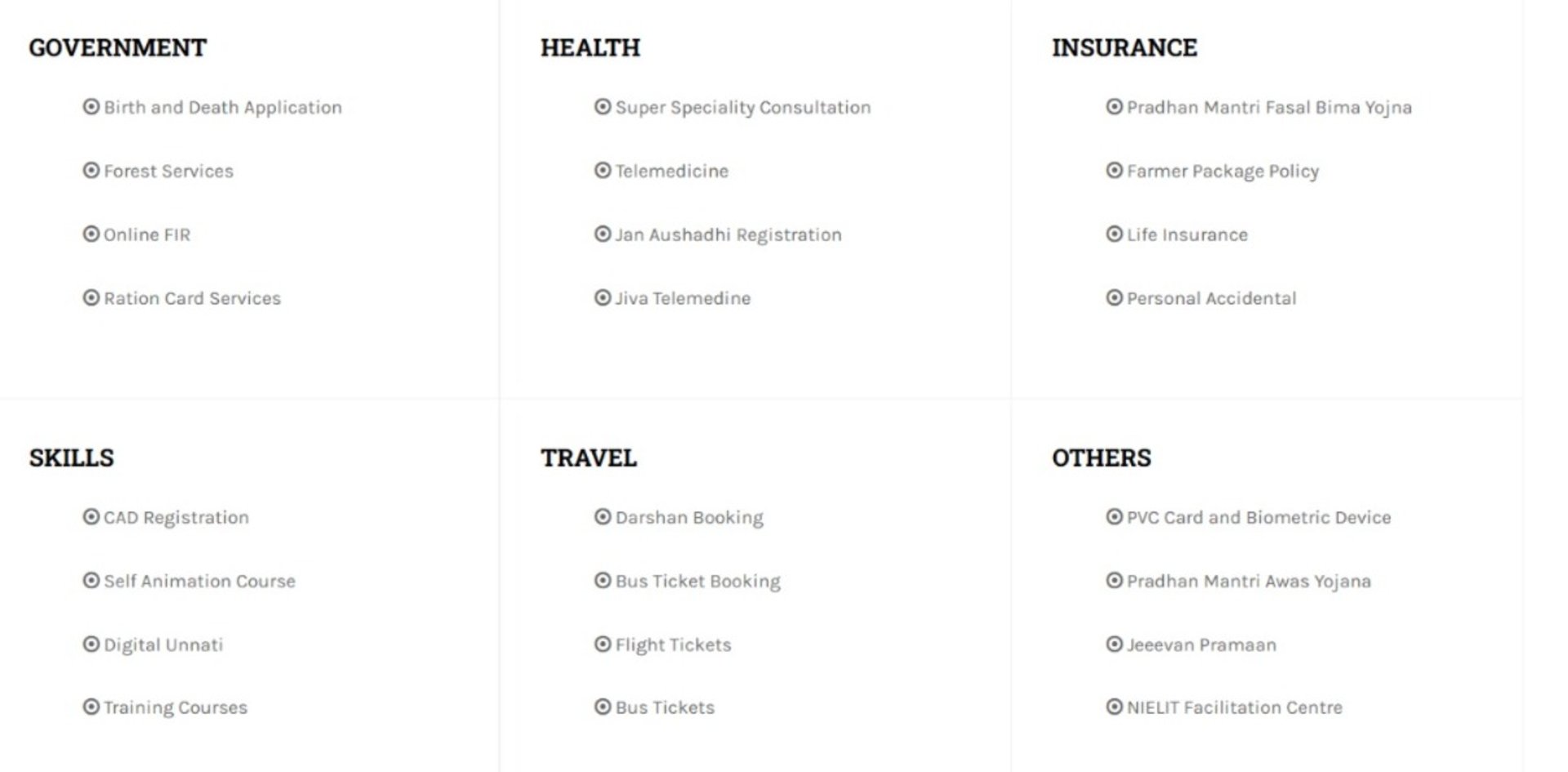Screen dimensions: 1568x772
Task: Select Self Animation Course
Action: point(199,582)
